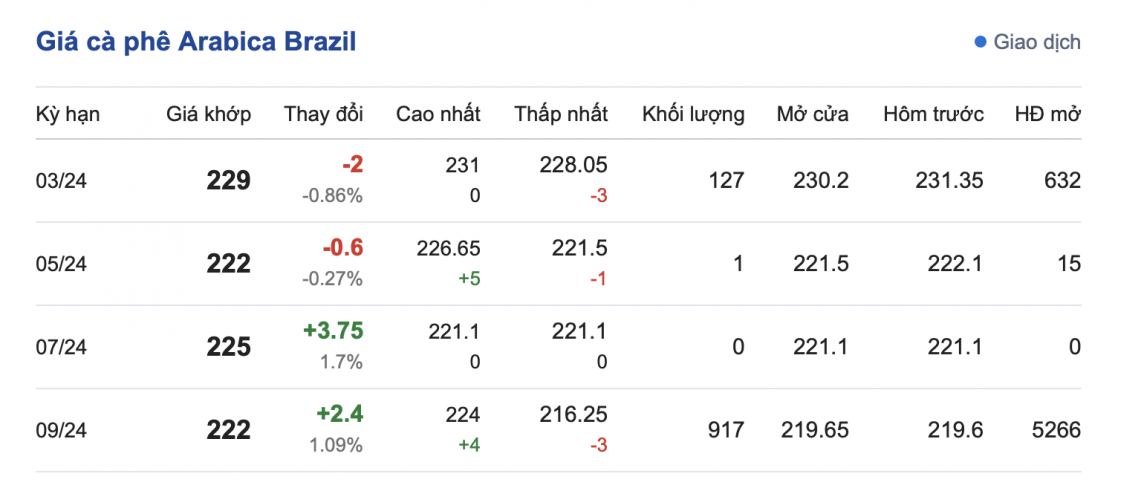The height and width of the screenshot is (488, 1144).
Task: Click the Mở cửa column header
Action: [812, 114]
